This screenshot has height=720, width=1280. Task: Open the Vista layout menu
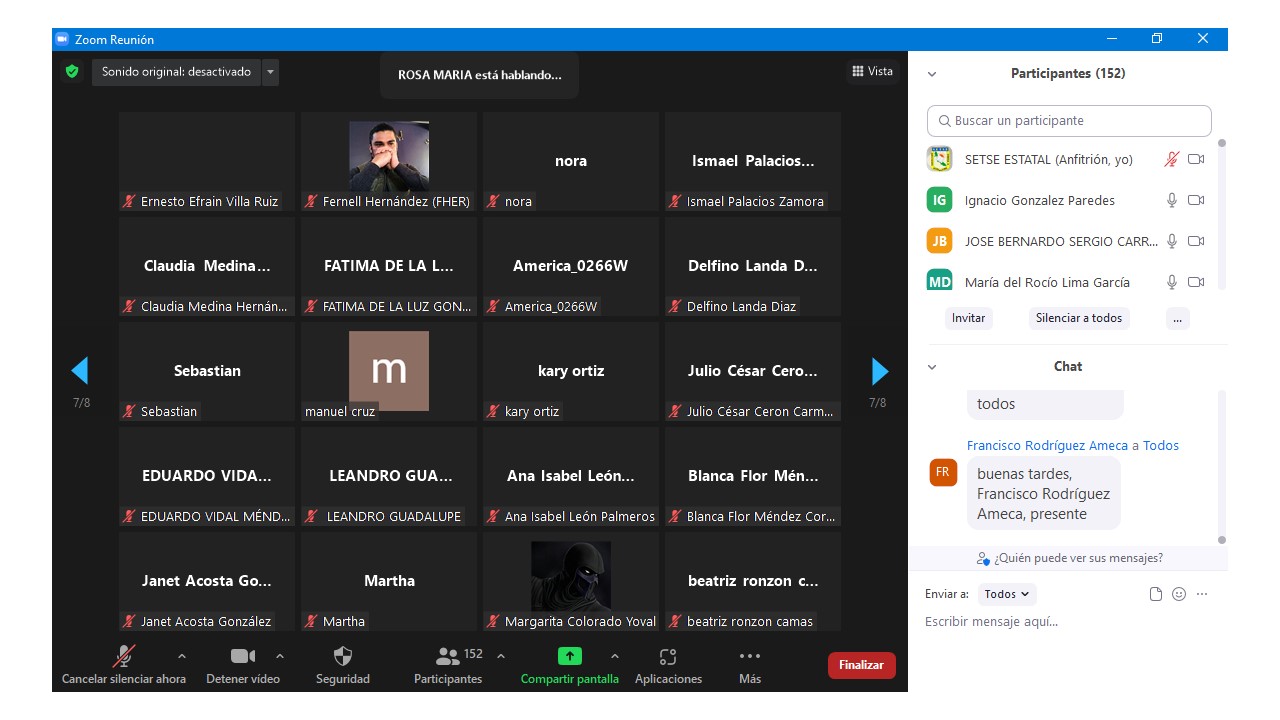pyautogui.click(x=872, y=71)
